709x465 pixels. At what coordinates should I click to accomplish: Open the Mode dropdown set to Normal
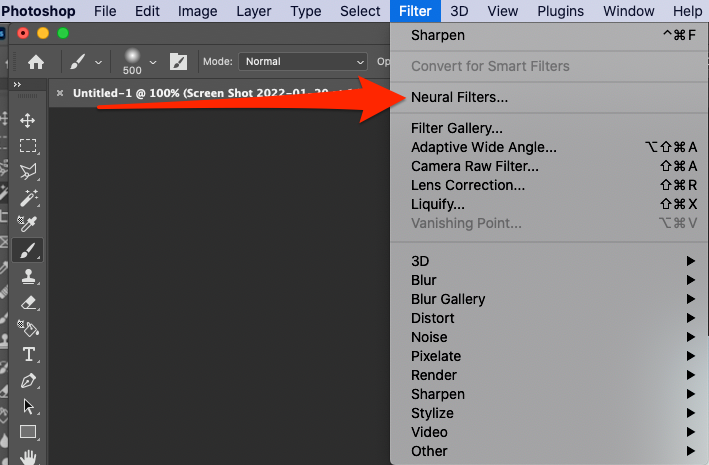pyautogui.click(x=303, y=62)
